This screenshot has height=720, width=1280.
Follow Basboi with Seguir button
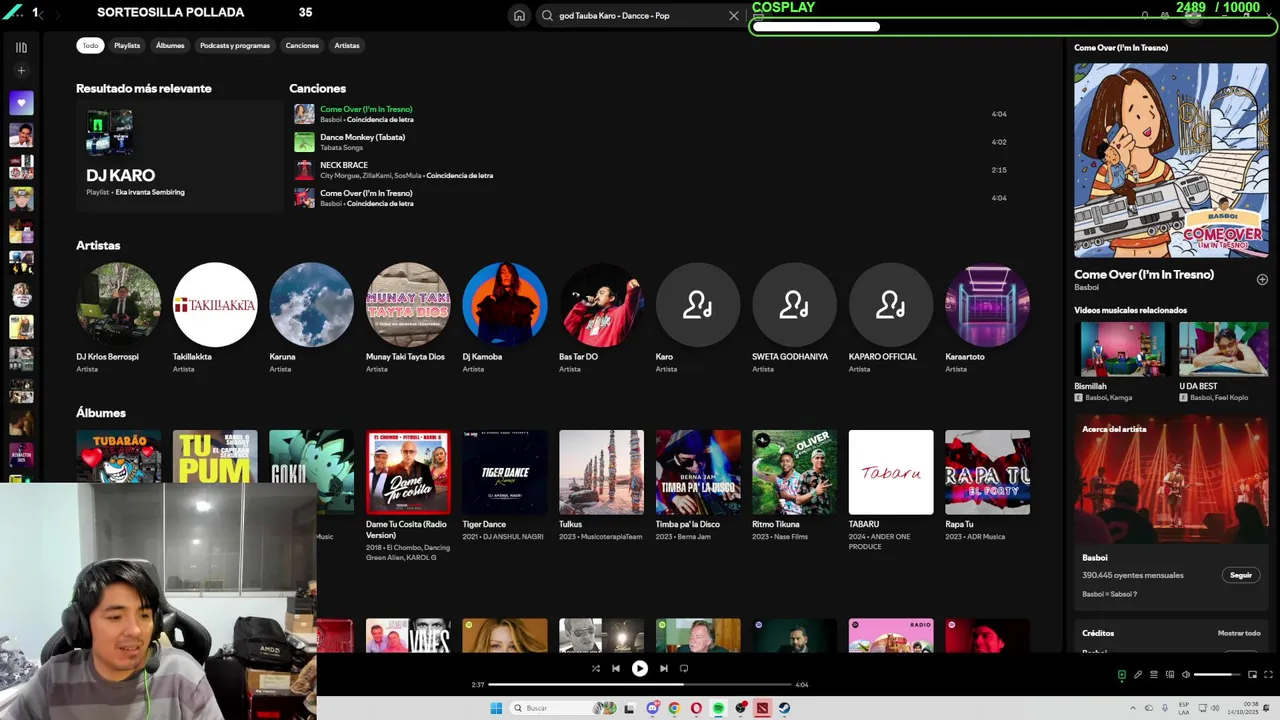click(1241, 575)
